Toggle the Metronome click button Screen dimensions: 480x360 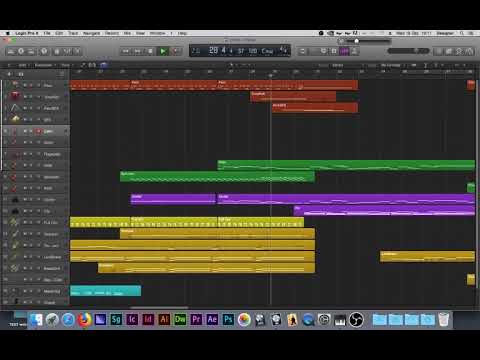tap(354, 51)
